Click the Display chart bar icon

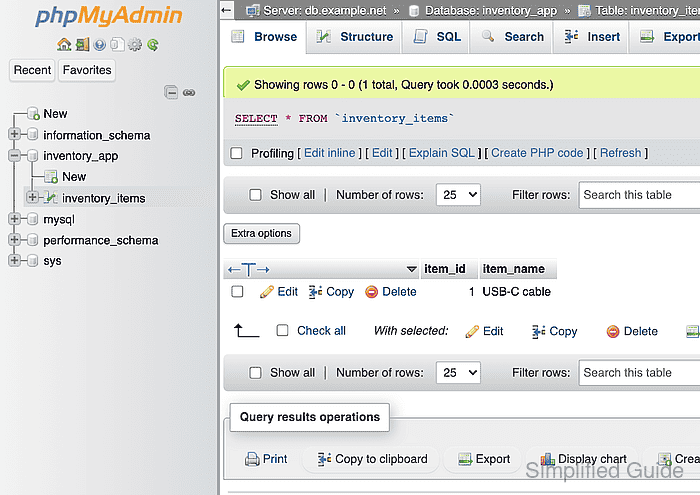[x=547, y=459]
